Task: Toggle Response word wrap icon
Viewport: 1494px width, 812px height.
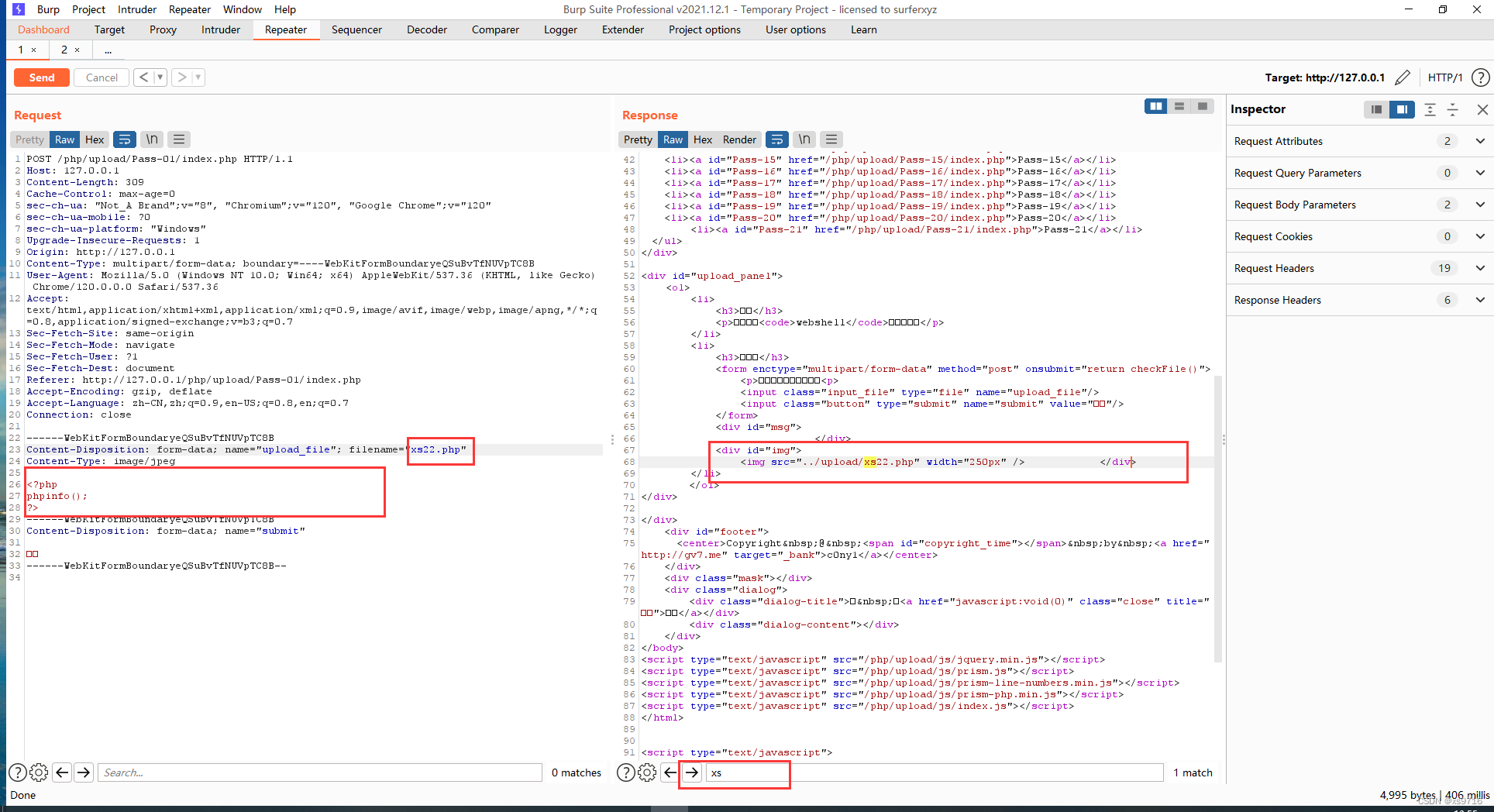Action: coord(776,139)
